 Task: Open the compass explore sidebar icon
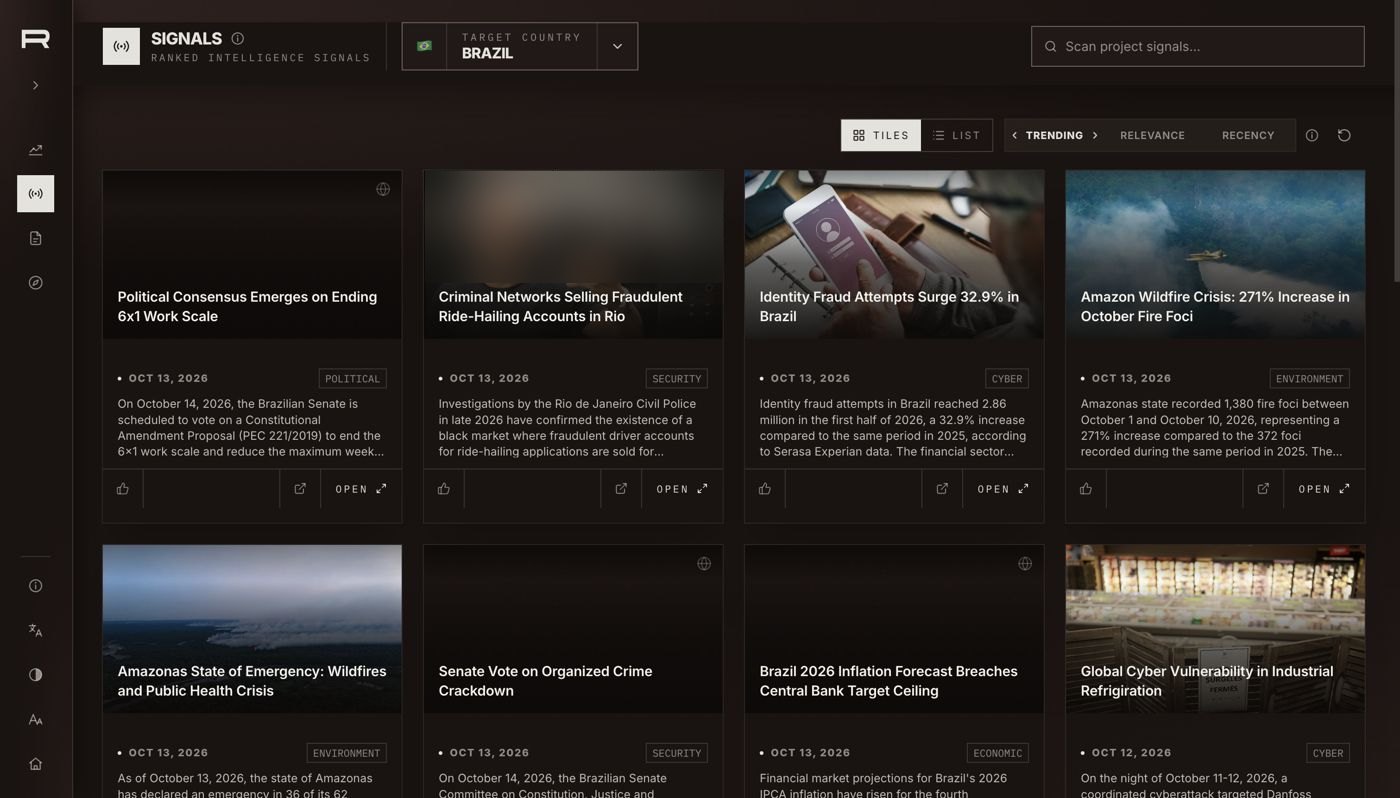point(35,283)
